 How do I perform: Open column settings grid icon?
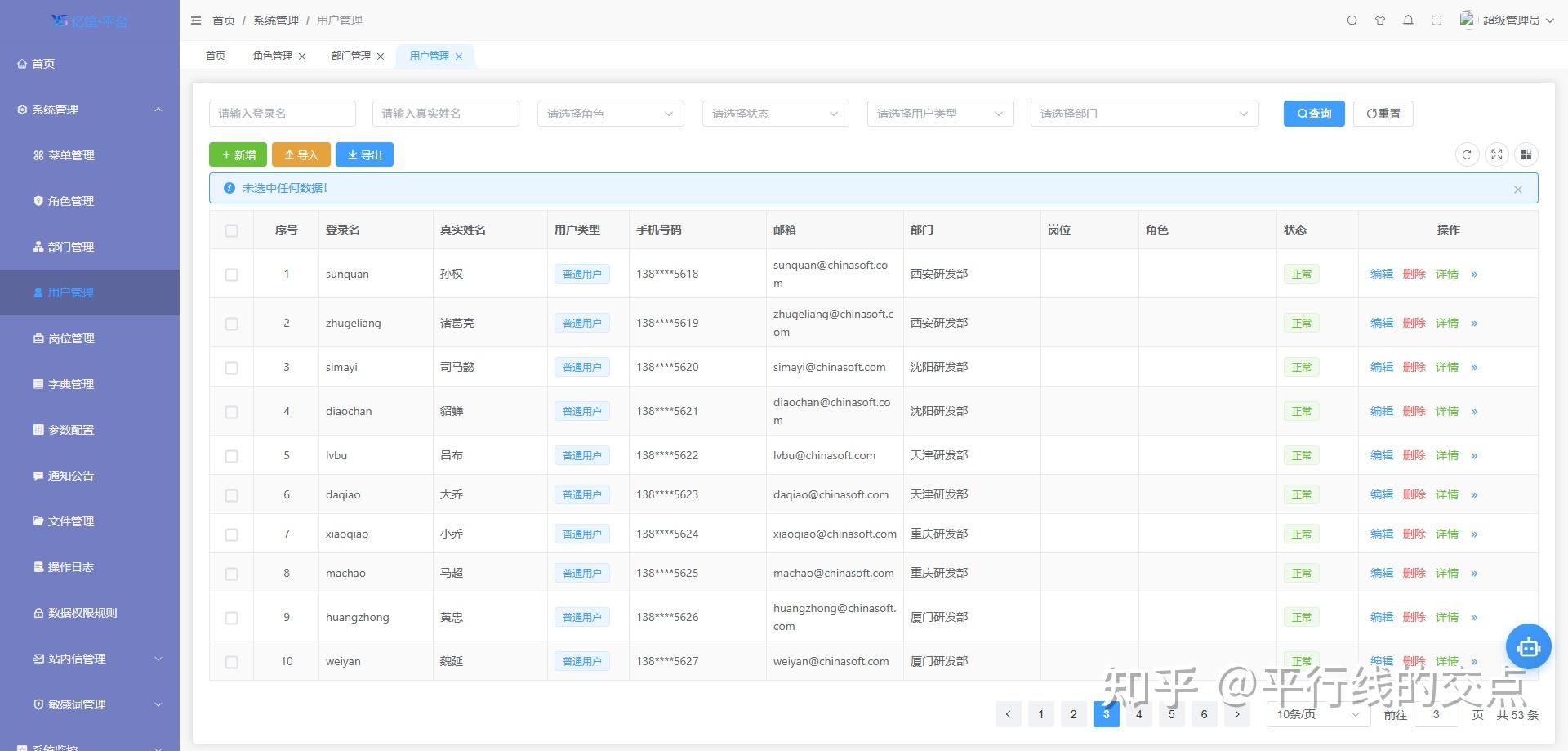1526,154
